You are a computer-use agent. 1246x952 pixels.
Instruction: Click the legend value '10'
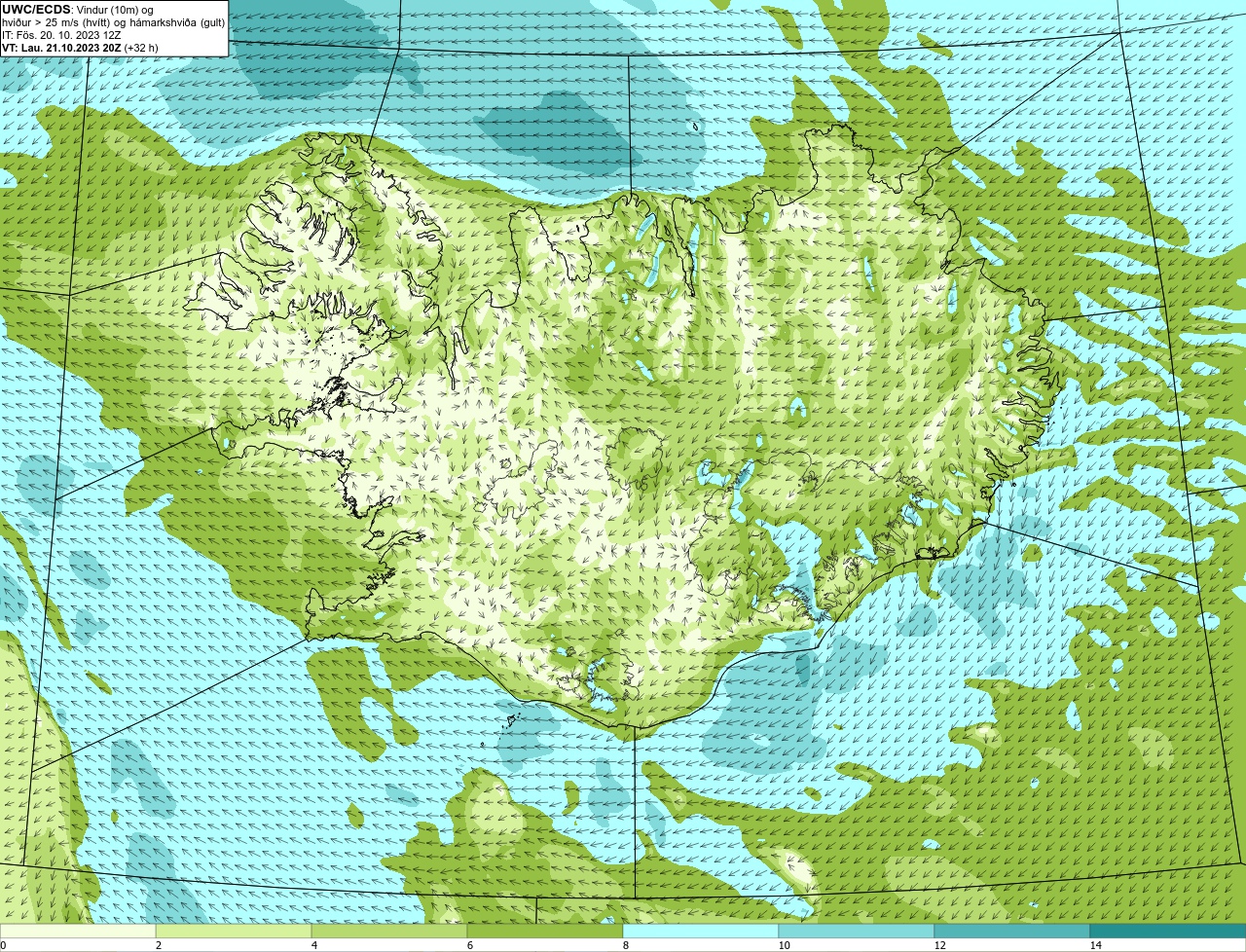tap(784, 945)
